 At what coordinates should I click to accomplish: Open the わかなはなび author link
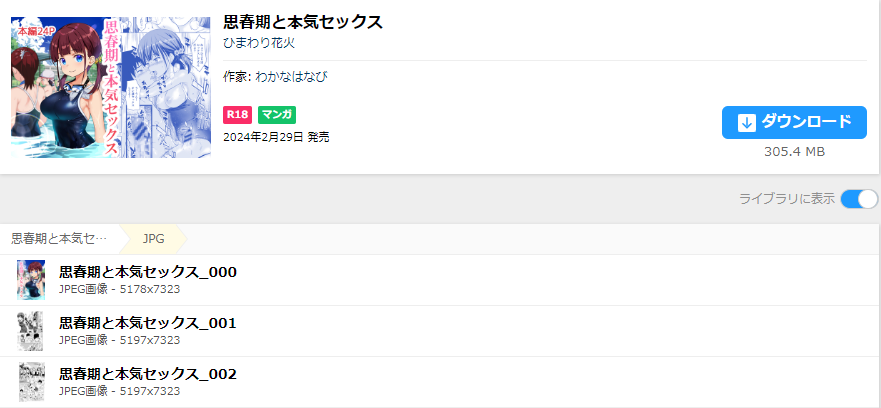coord(291,76)
